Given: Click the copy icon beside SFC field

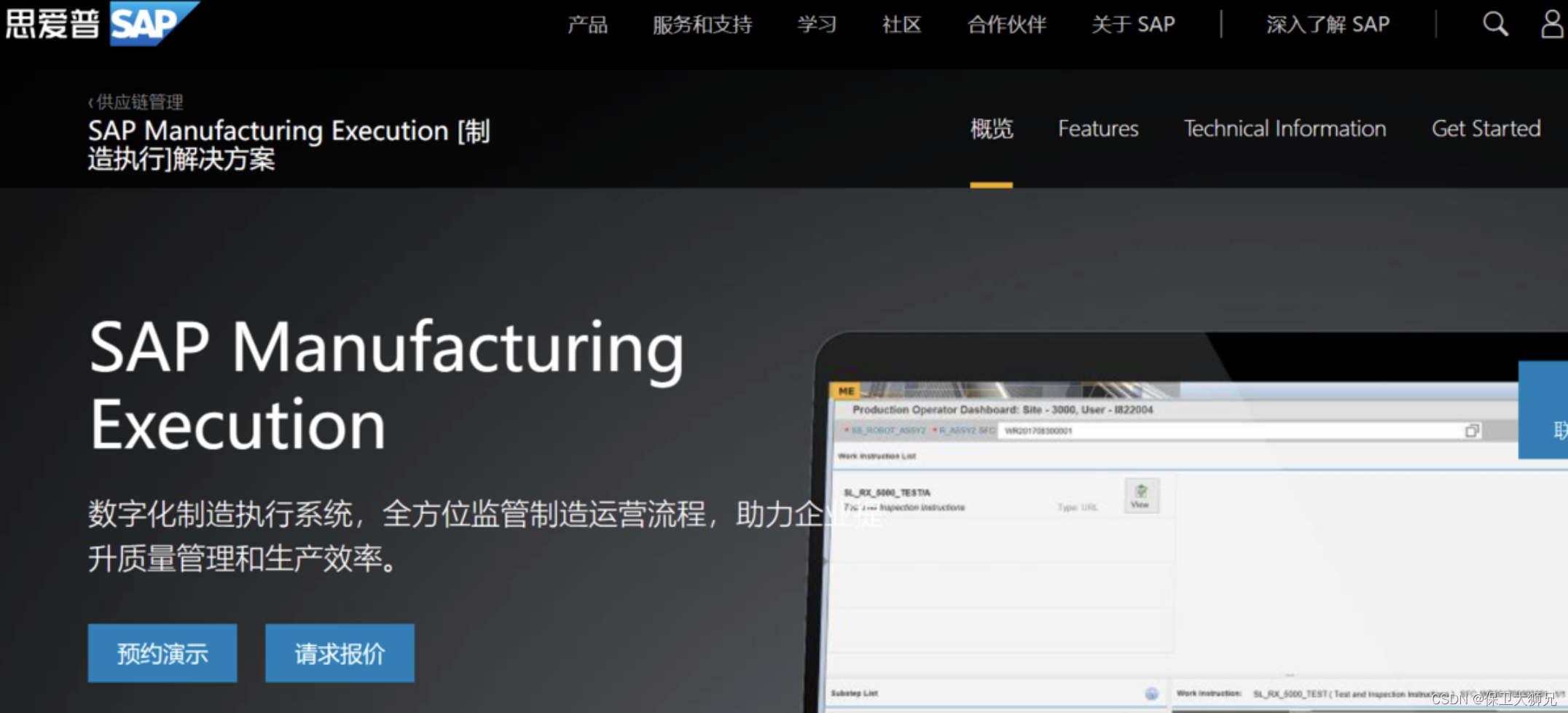Looking at the screenshot, I should pos(1472,431).
